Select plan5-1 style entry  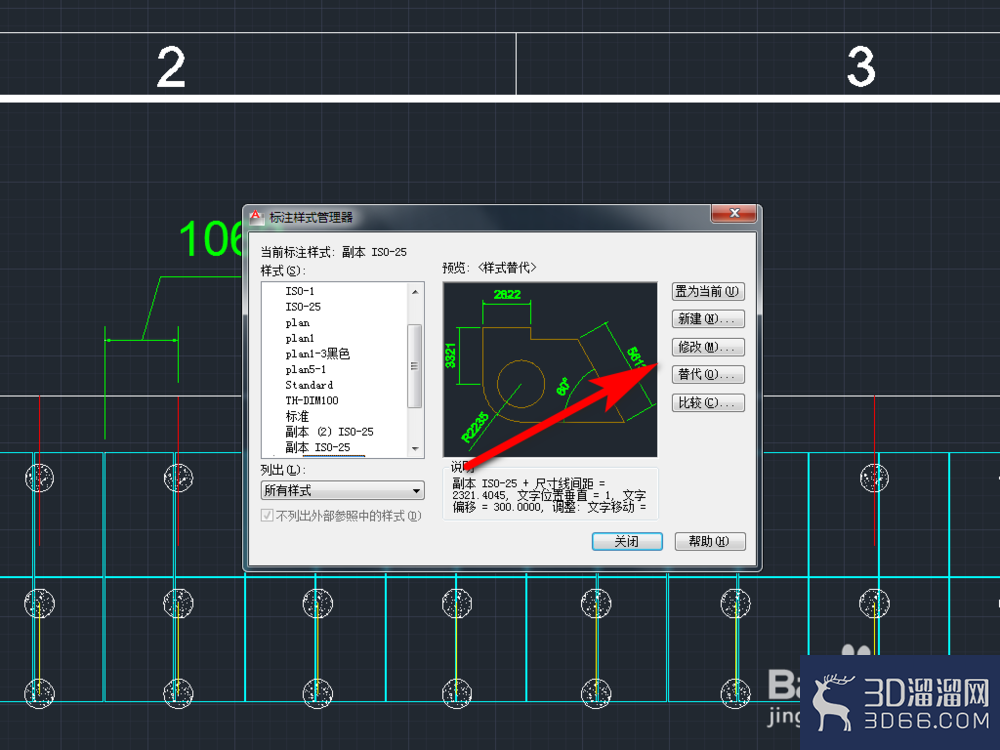[305, 369]
